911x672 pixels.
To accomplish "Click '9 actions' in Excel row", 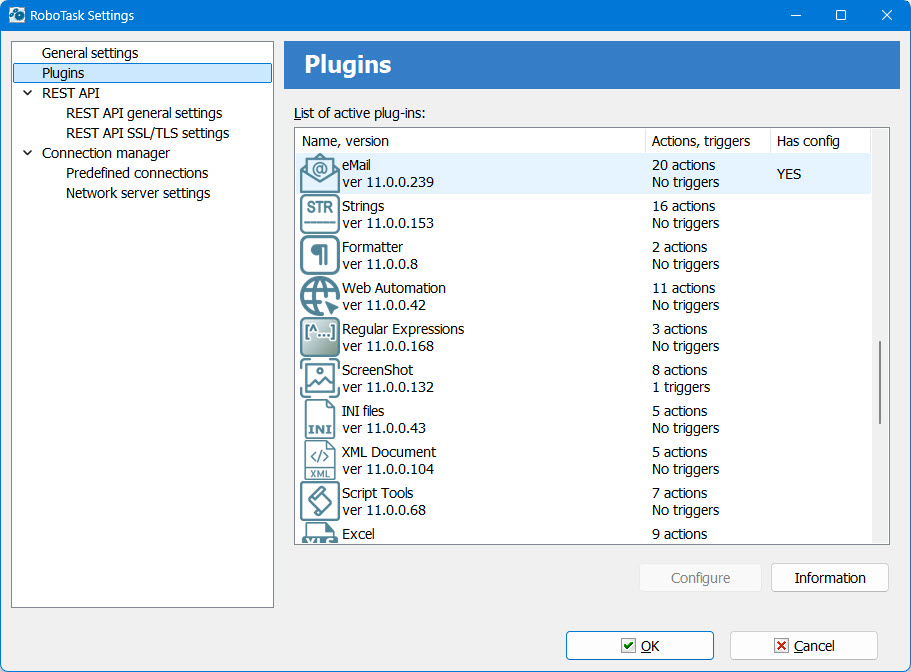I will (679, 534).
